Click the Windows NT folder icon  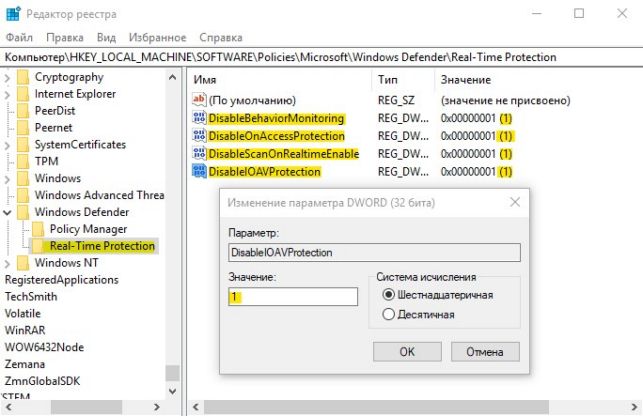click(x=23, y=263)
